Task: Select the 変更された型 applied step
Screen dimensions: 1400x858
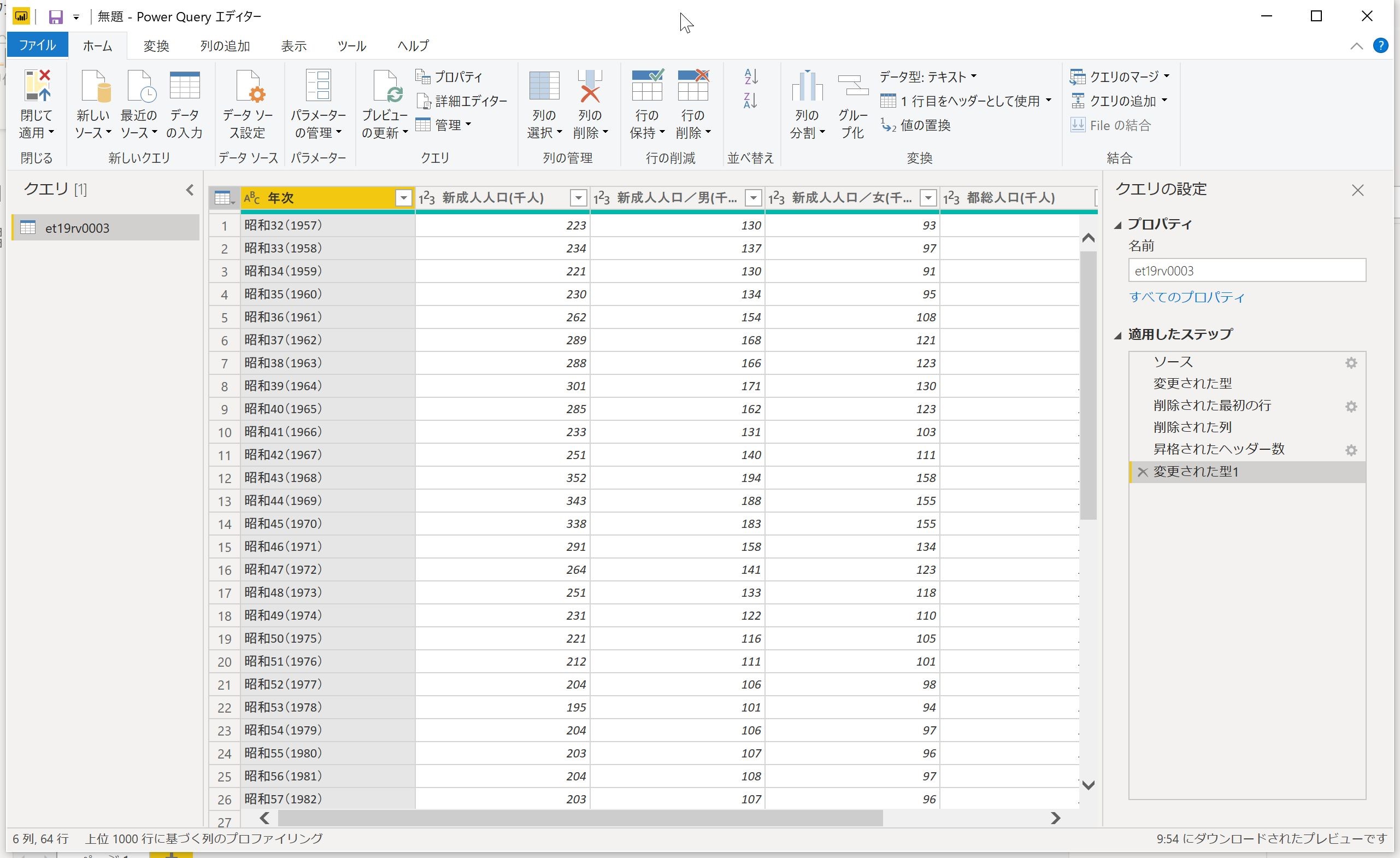Action: coord(1247,384)
